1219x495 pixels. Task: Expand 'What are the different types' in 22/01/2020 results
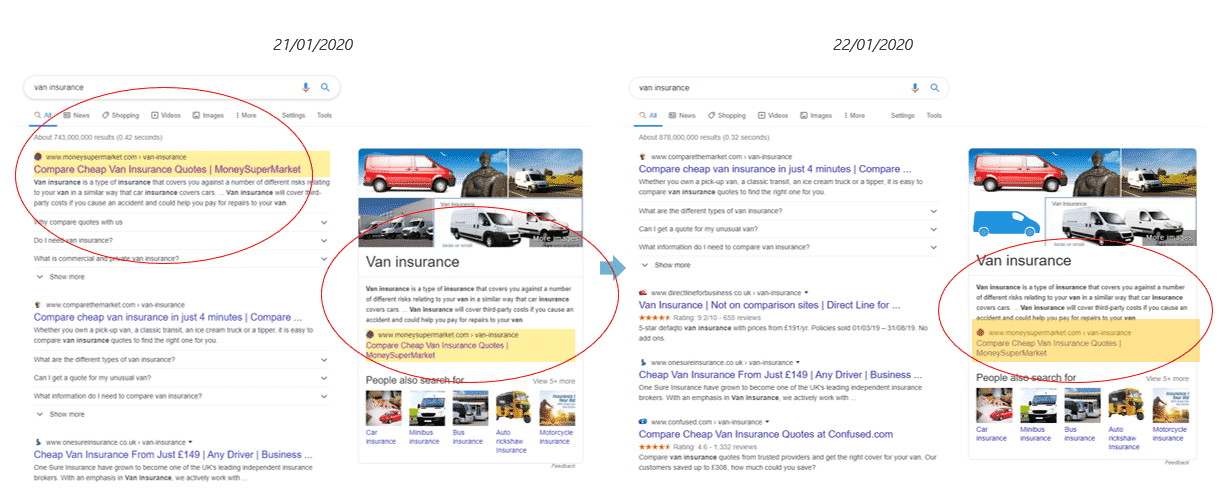click(789, 211)
